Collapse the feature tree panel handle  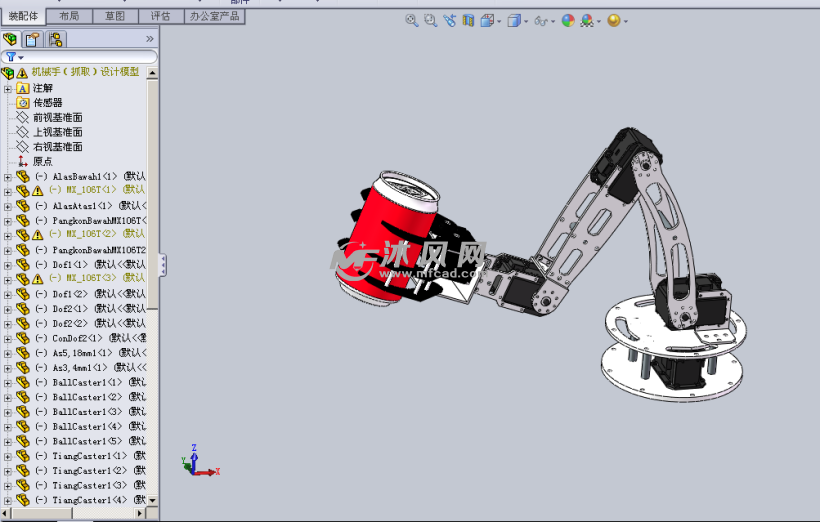163,265
